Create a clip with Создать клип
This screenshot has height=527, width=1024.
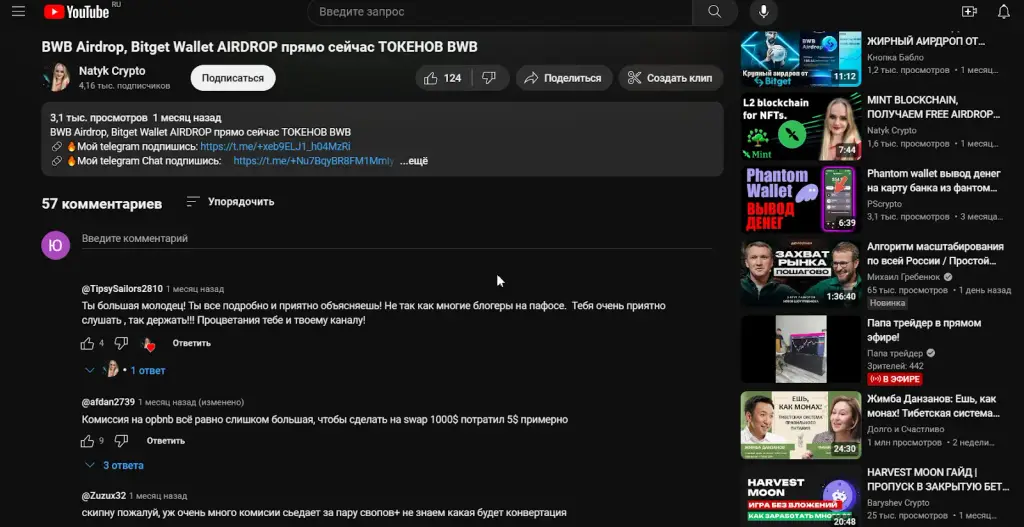click(x=671, y=78)
